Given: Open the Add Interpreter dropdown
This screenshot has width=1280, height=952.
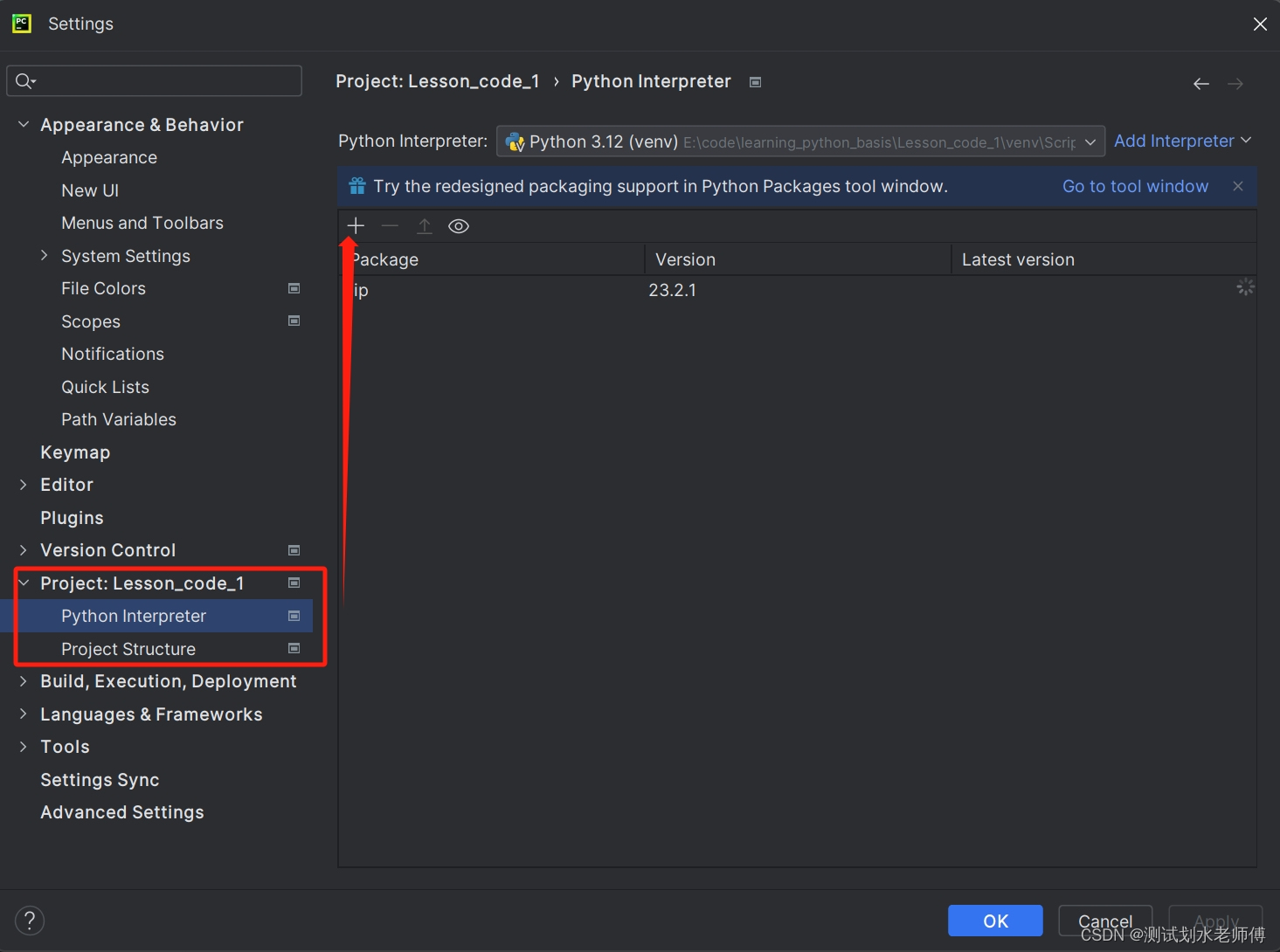Looking at the screenshot, I should pyautogui.click(x=1182, y=141).
